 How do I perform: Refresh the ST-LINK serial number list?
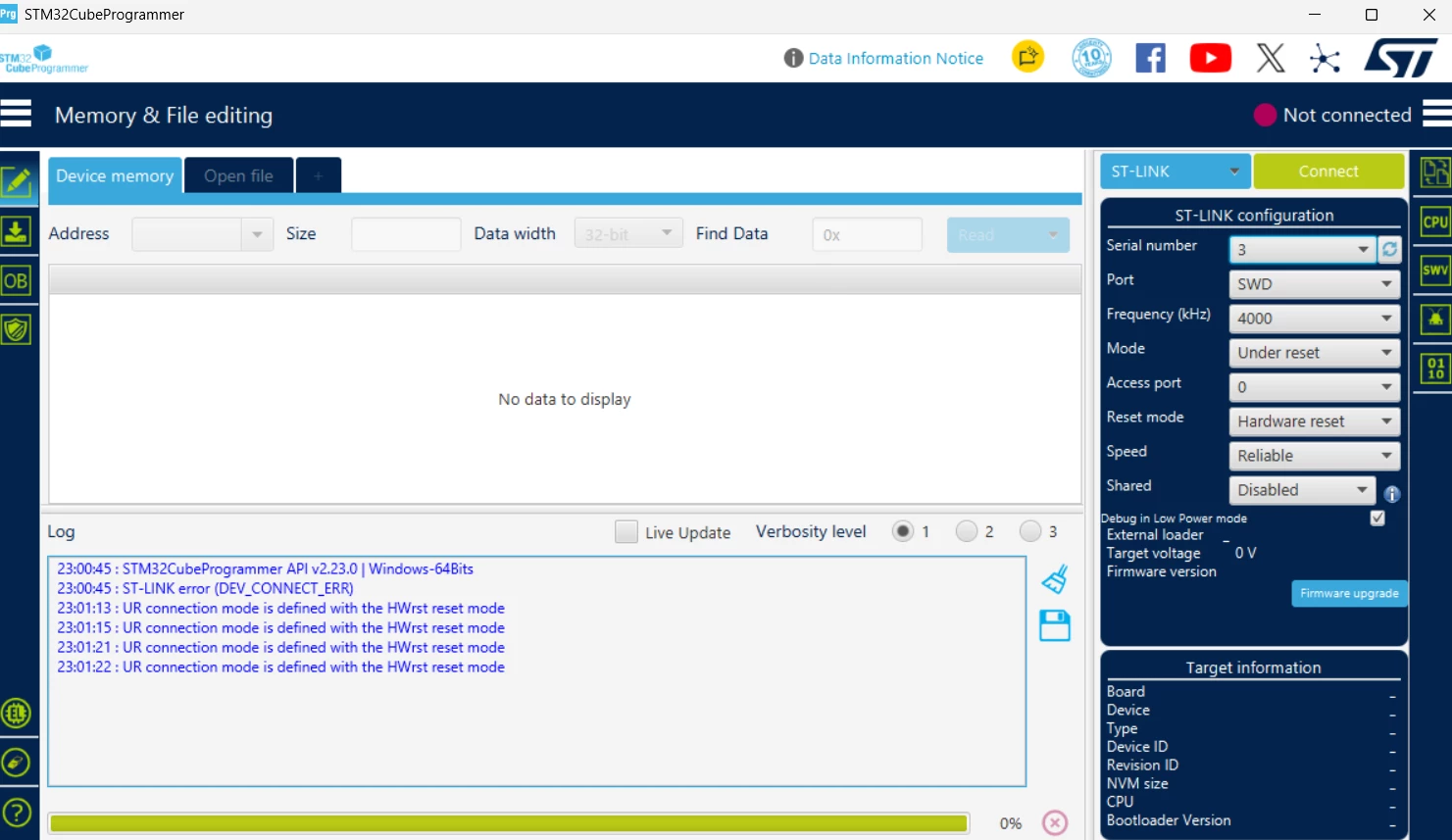pos(1389,250)
